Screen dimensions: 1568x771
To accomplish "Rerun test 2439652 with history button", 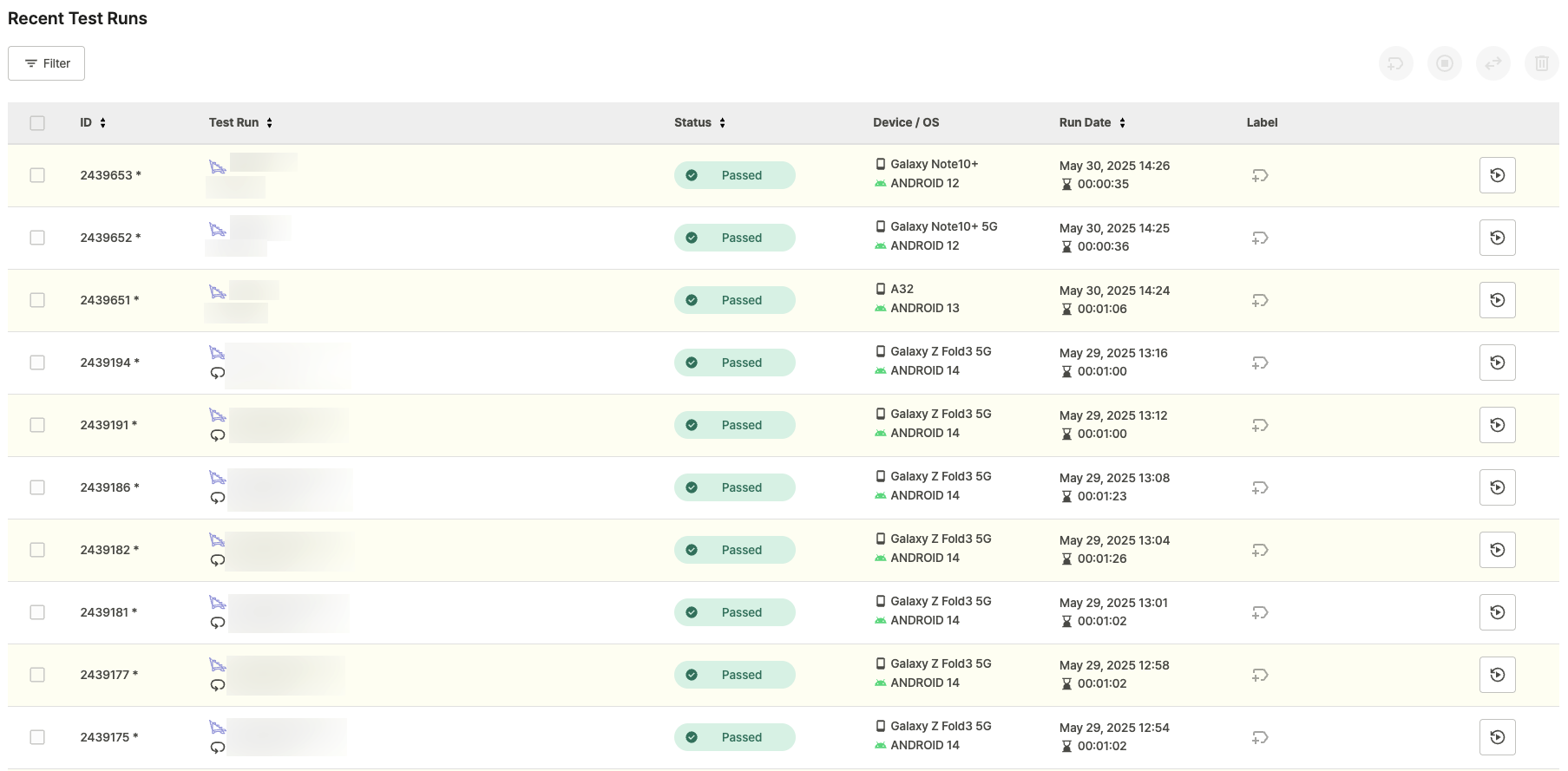I will (1497, 238).
